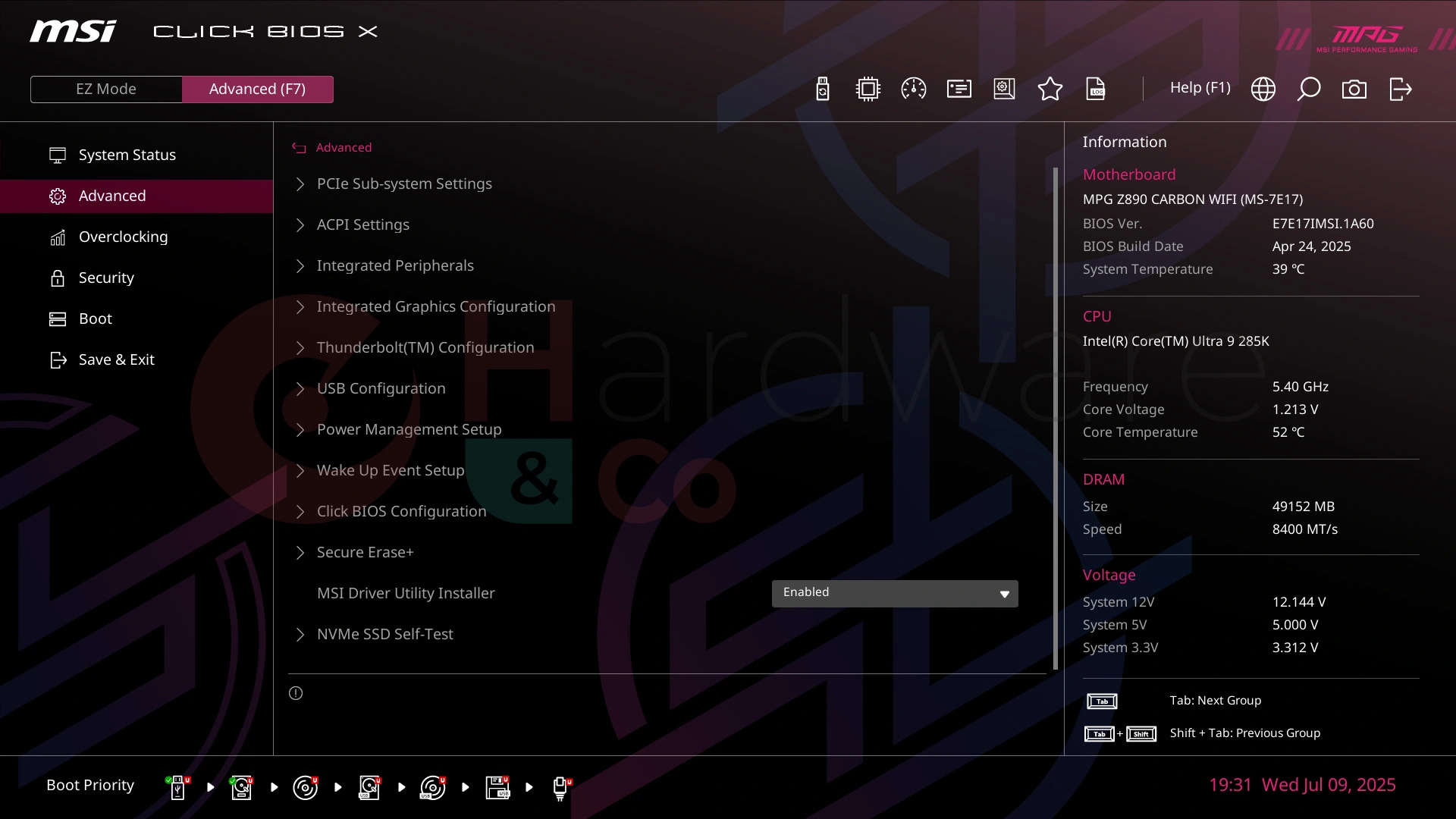Open the speedometer performance gauge icon
This screenshot has width=1456, height=819.
click(913, 89)
